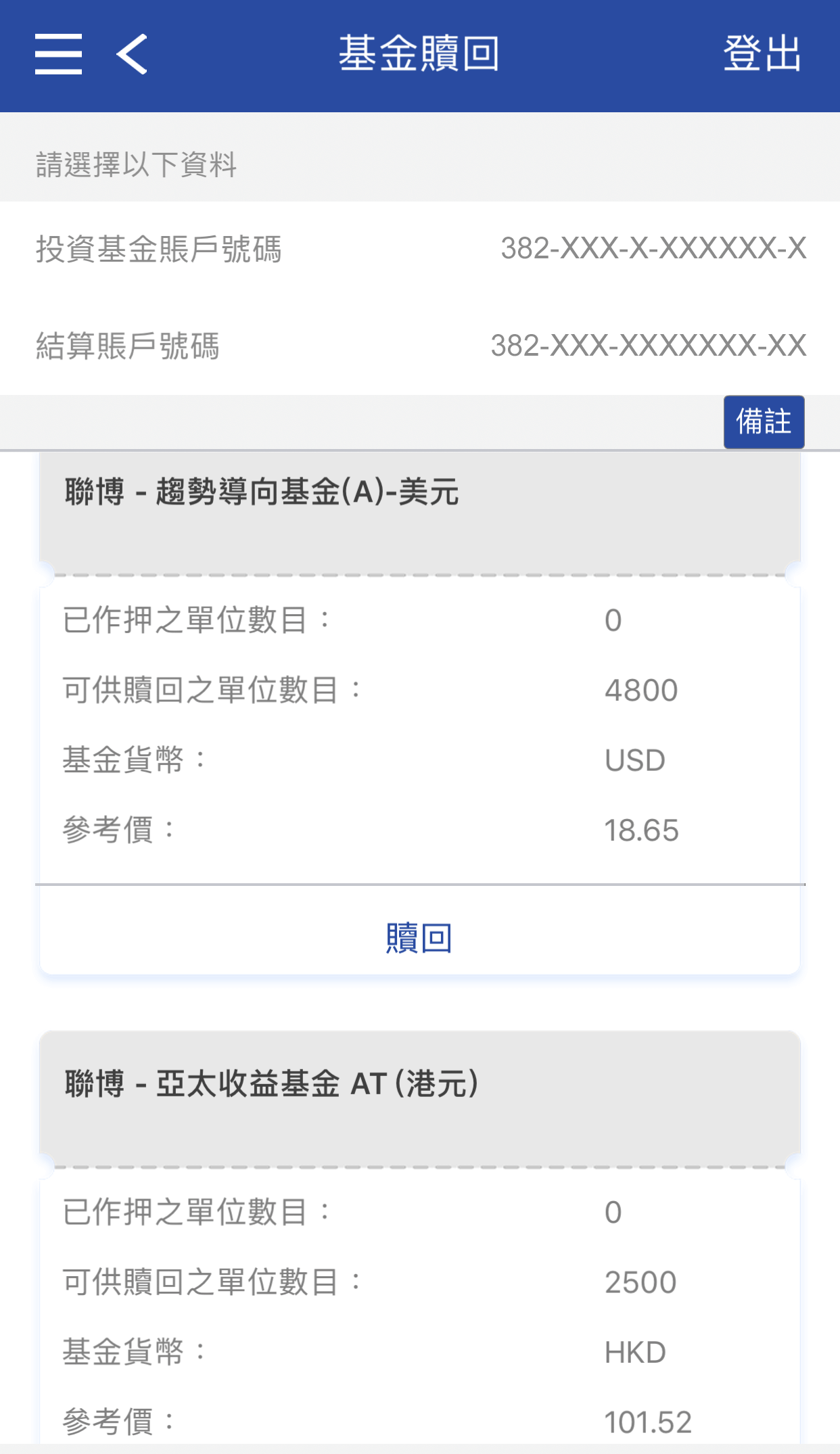840x1454 pixels.
Task: Tap the 請選擇以下資料 section heading
Action: pyautogui.click(x=136, y=165)
